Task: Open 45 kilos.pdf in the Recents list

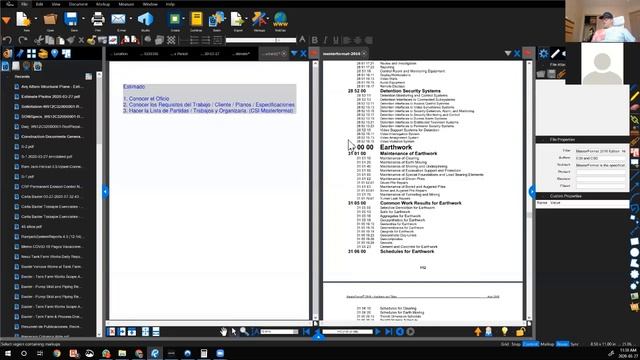Action: (30, 227)
